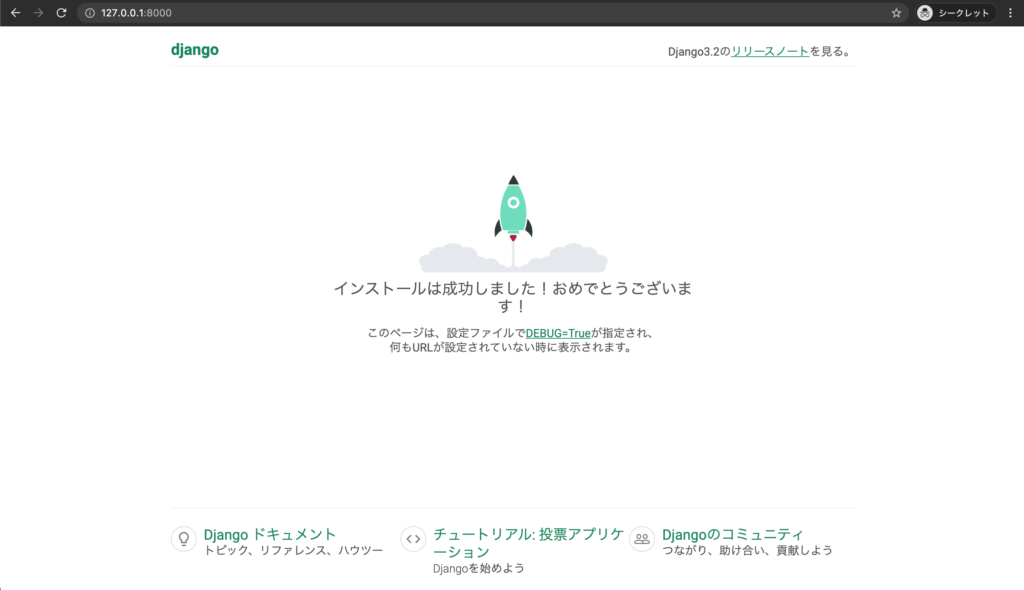The width and height of the screenshot is (1024, 590).
Task: Click the browser forward arrow
Action: pos(39,13)
